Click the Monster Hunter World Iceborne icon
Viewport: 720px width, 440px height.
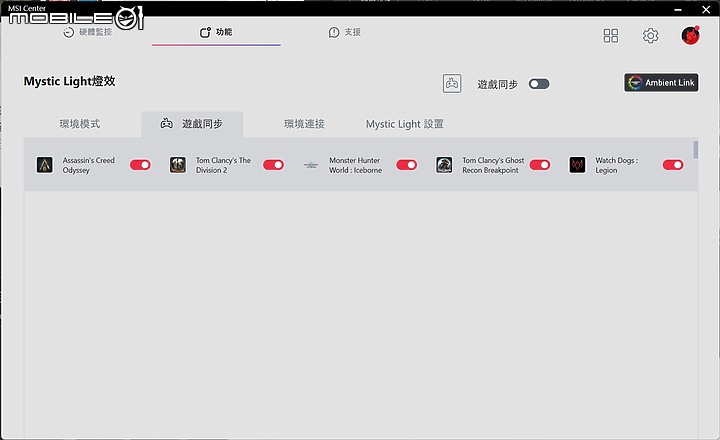coord(311,165)
